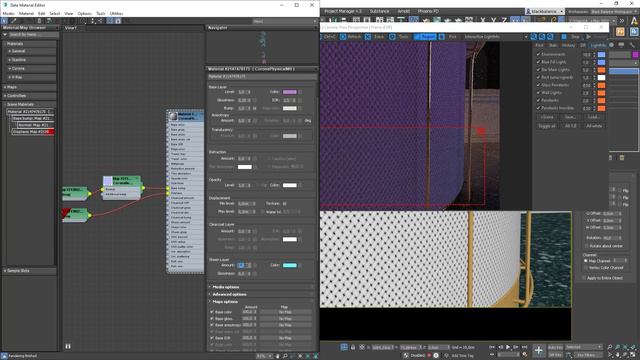Screen dimensions: 640x360
Task: Click the Tools icon in frame buffer toolbar
Action: pos(392,37)
